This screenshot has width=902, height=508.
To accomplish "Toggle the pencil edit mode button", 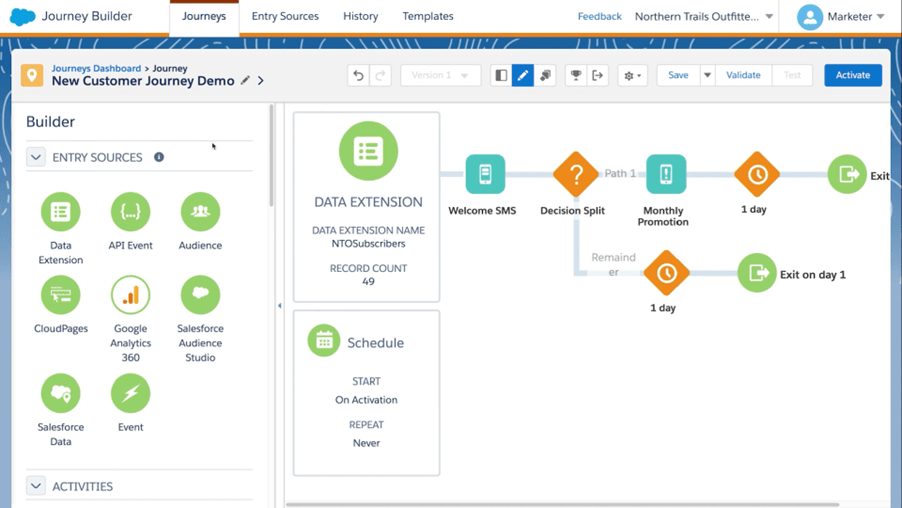I will tap(523, 75).
